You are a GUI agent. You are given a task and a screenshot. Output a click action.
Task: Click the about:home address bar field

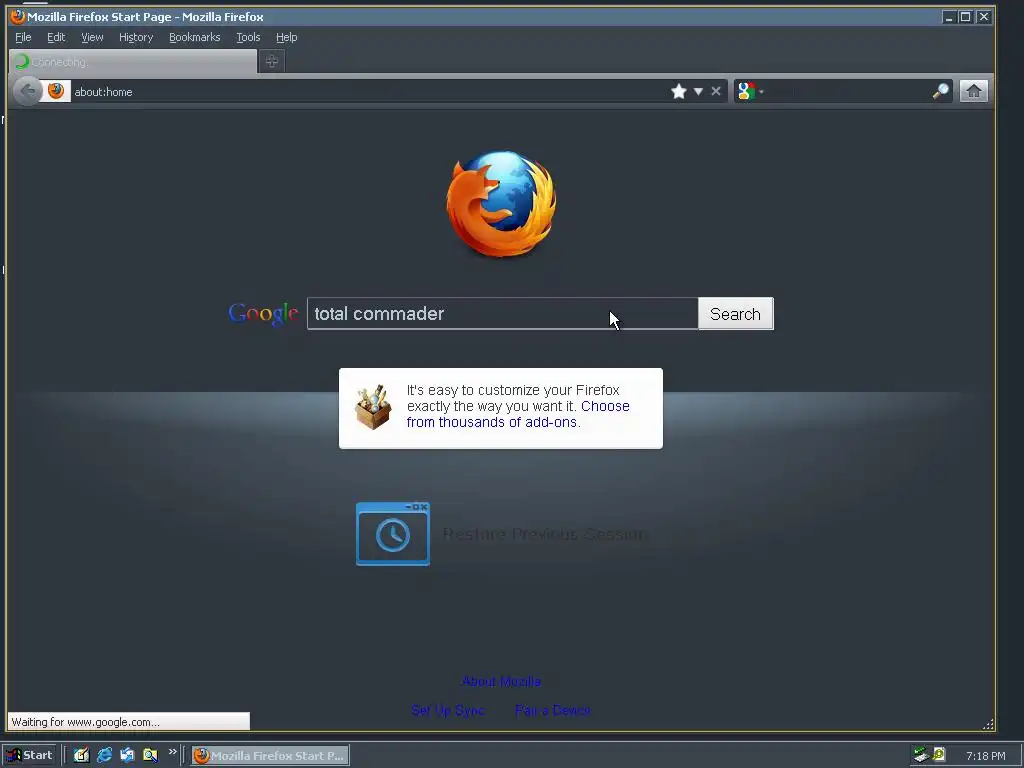369,91
